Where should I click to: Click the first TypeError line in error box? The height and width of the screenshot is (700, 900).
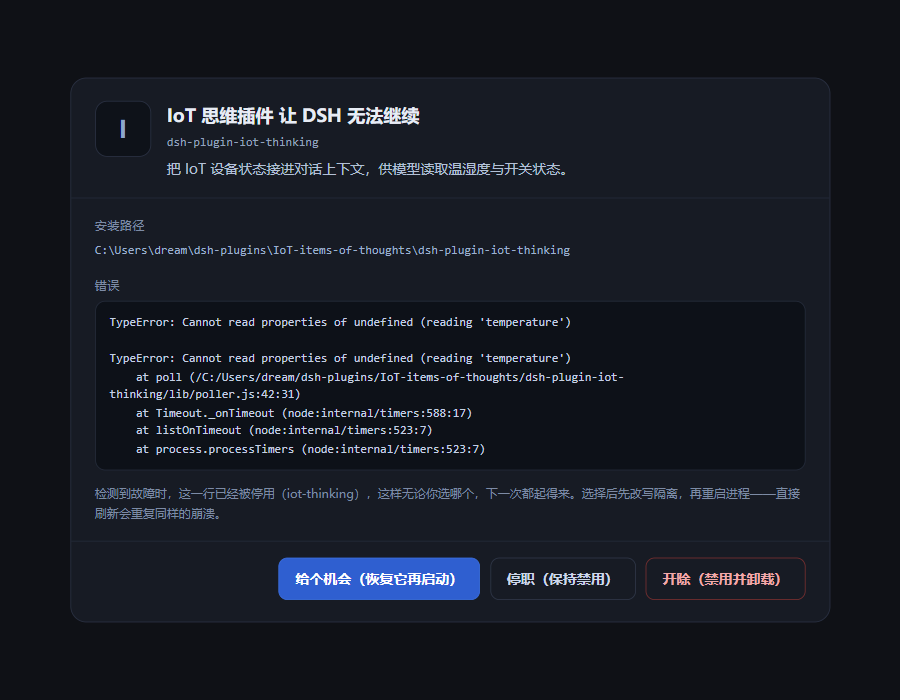(340, 322)
